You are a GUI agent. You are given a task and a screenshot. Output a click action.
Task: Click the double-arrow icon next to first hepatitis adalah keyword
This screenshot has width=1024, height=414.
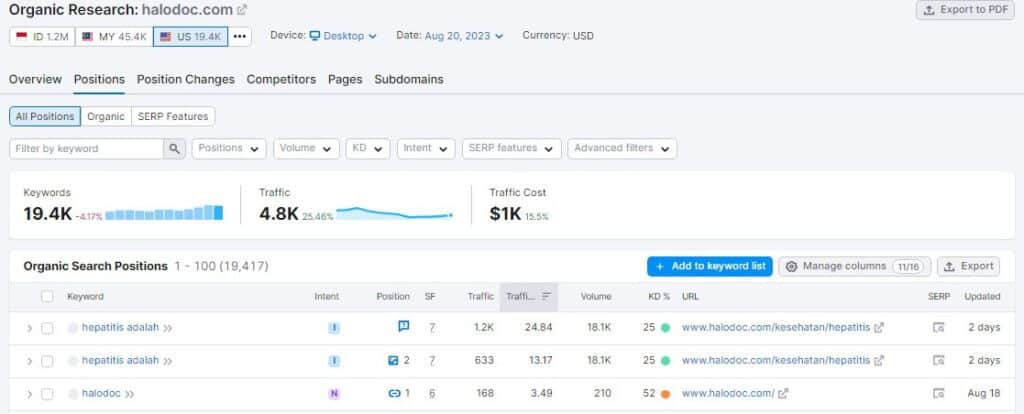point(167,328)
